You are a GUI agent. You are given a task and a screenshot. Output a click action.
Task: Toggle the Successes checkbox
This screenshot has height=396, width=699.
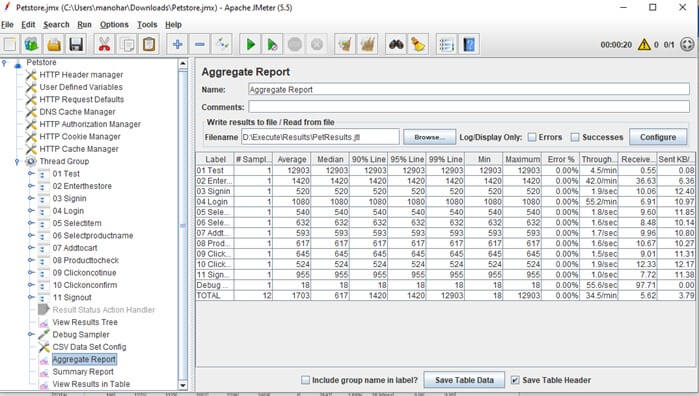[575, 137]
